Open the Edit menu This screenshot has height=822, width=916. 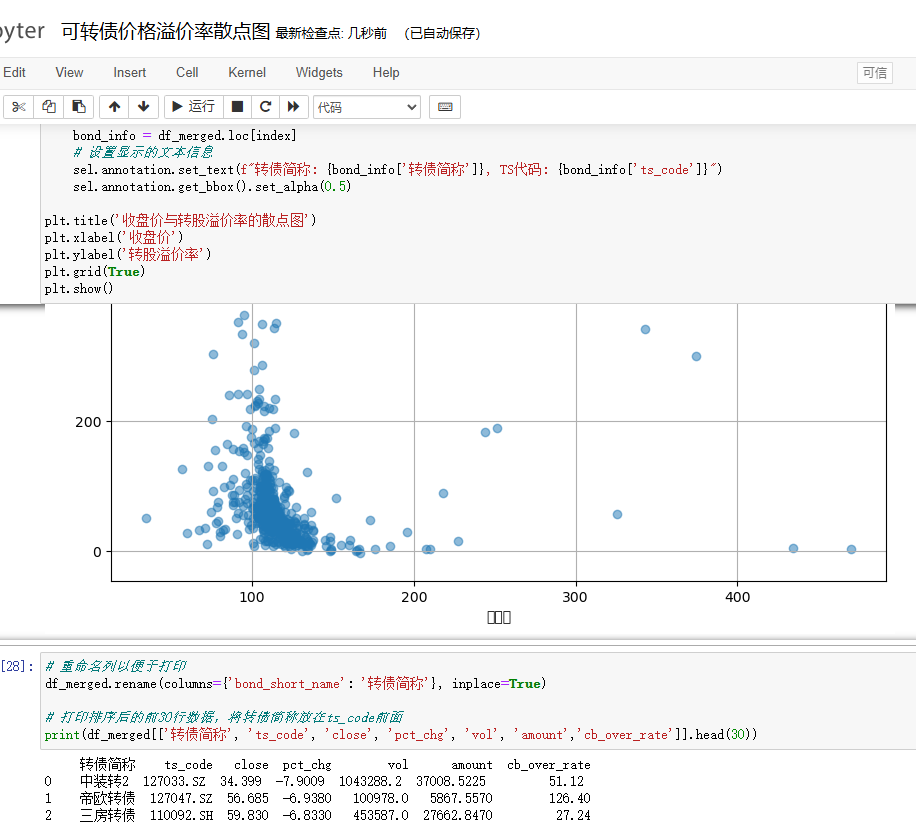coord(14,72)
